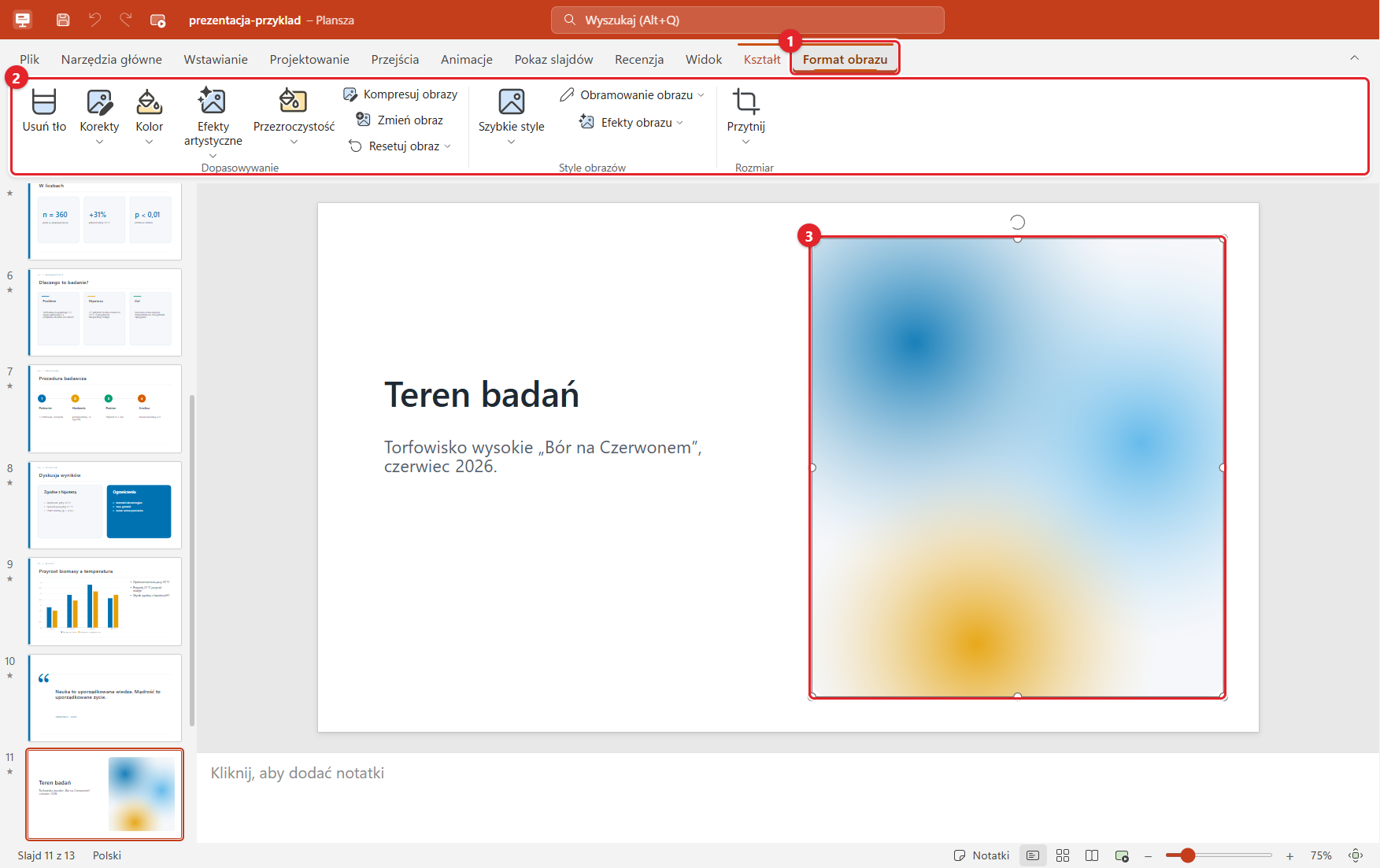Image resolution: width=1380 pixels, height=868 pixels.
Task: Open the Korekty corrections tool
Action: tap(99, 116)
